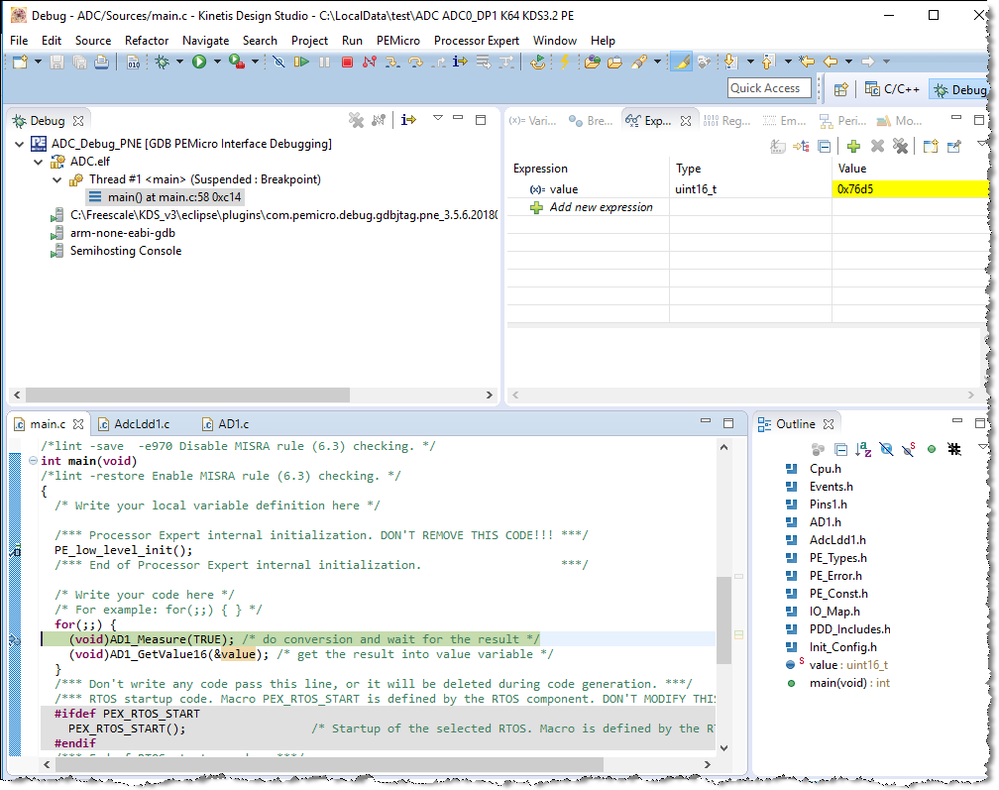
Task: Open the Refactor menu
Action: coord(147,41)
